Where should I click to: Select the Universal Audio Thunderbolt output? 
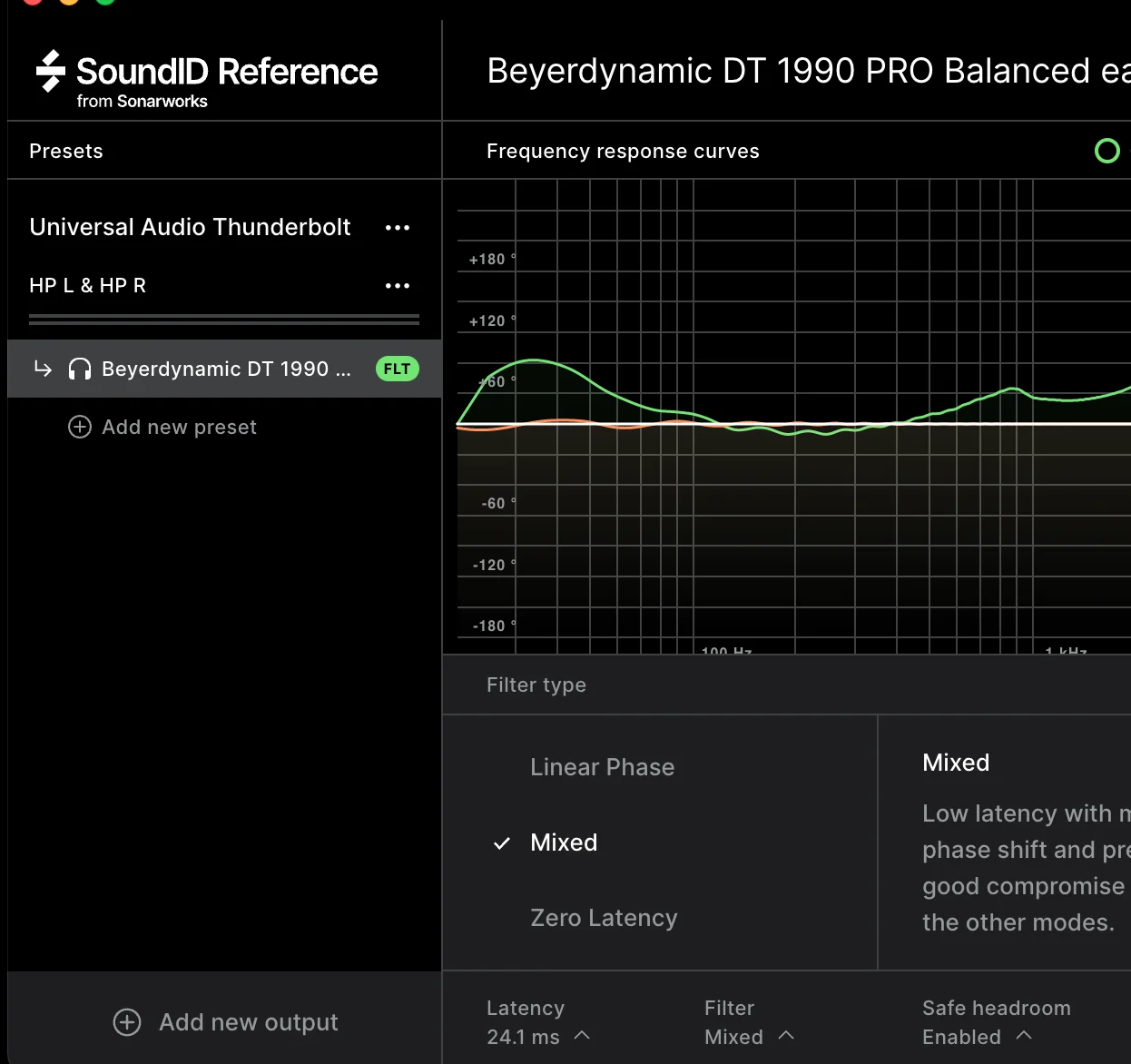[x=190, y=227]
